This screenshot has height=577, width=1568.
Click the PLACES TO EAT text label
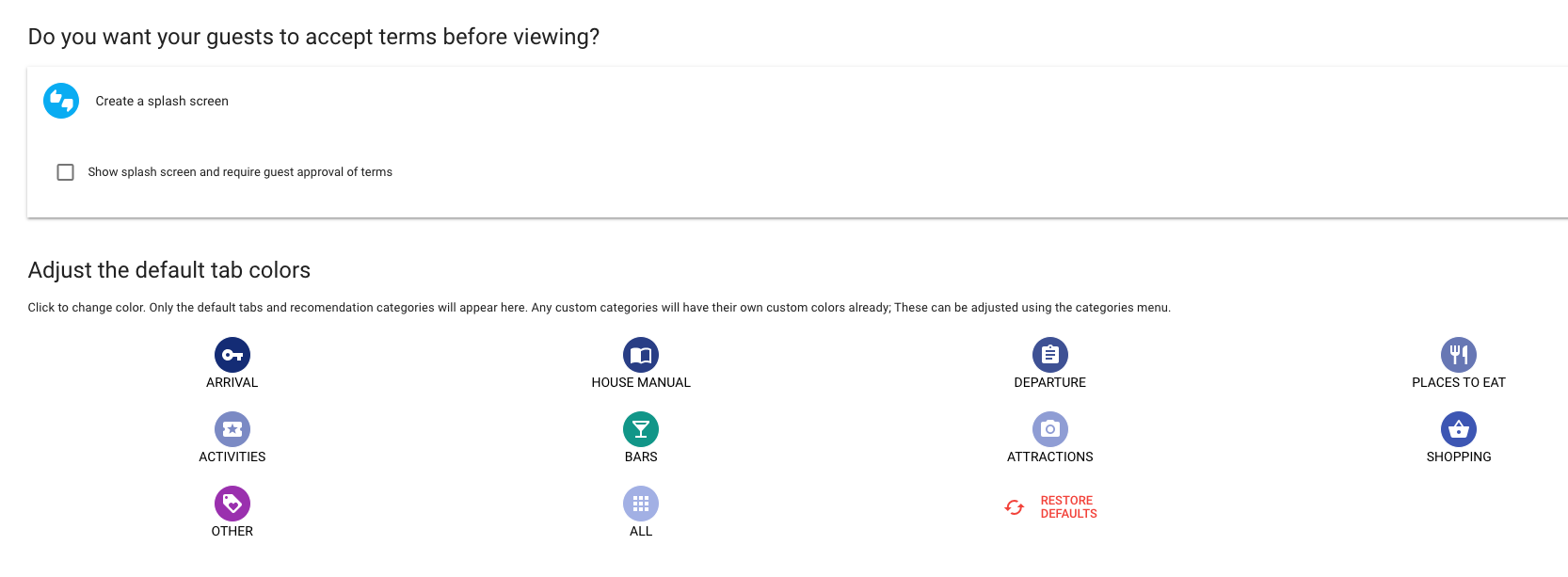[1458, 382]
